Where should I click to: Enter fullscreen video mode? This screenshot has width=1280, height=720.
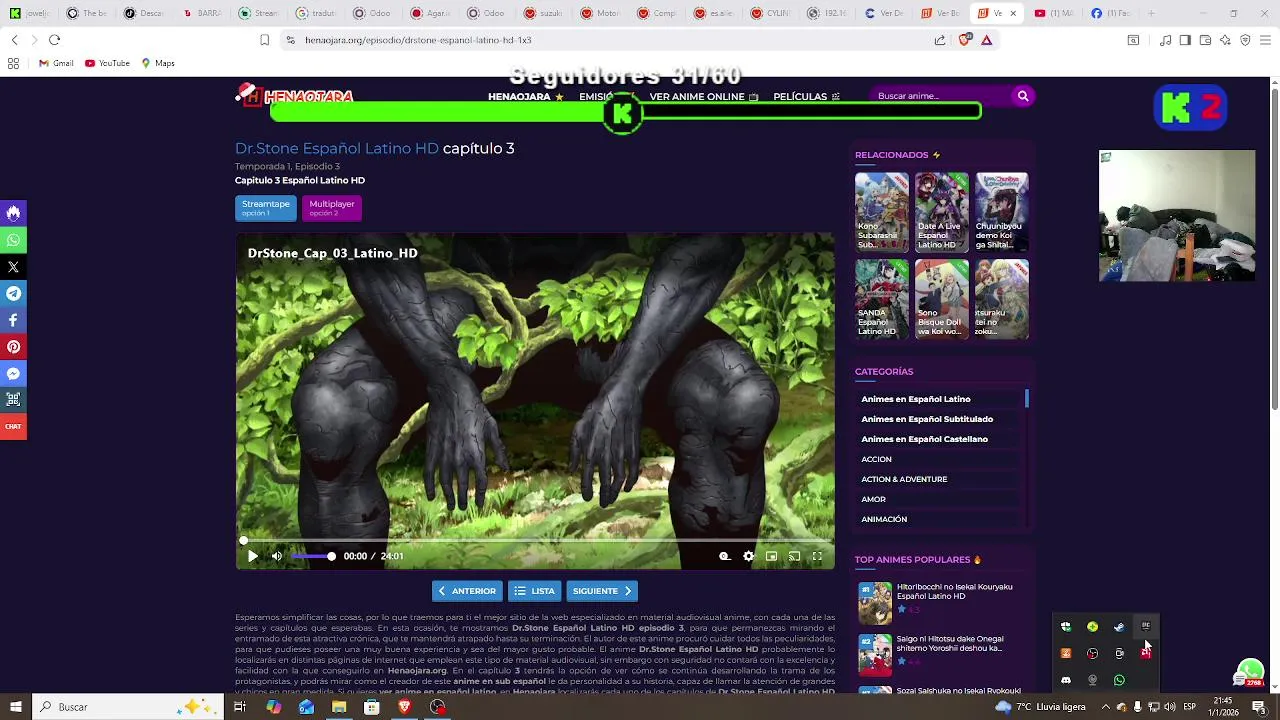[817, 556]
